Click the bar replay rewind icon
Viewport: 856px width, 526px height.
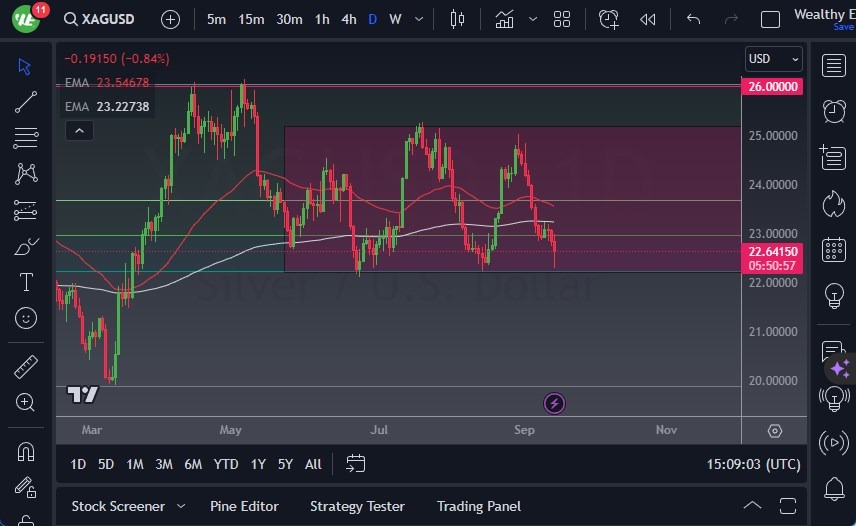(648, 19)
